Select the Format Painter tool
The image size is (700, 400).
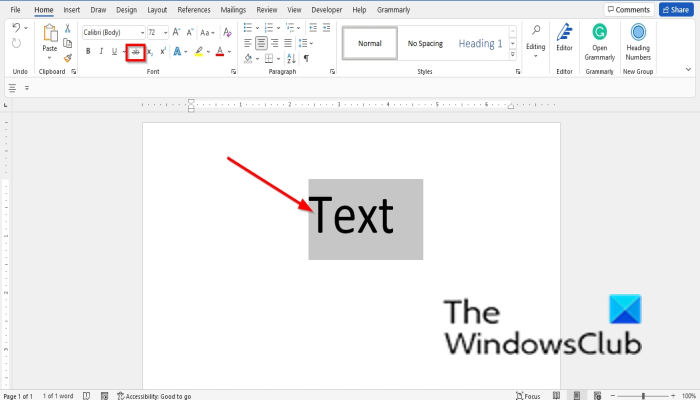coord(67,58)
